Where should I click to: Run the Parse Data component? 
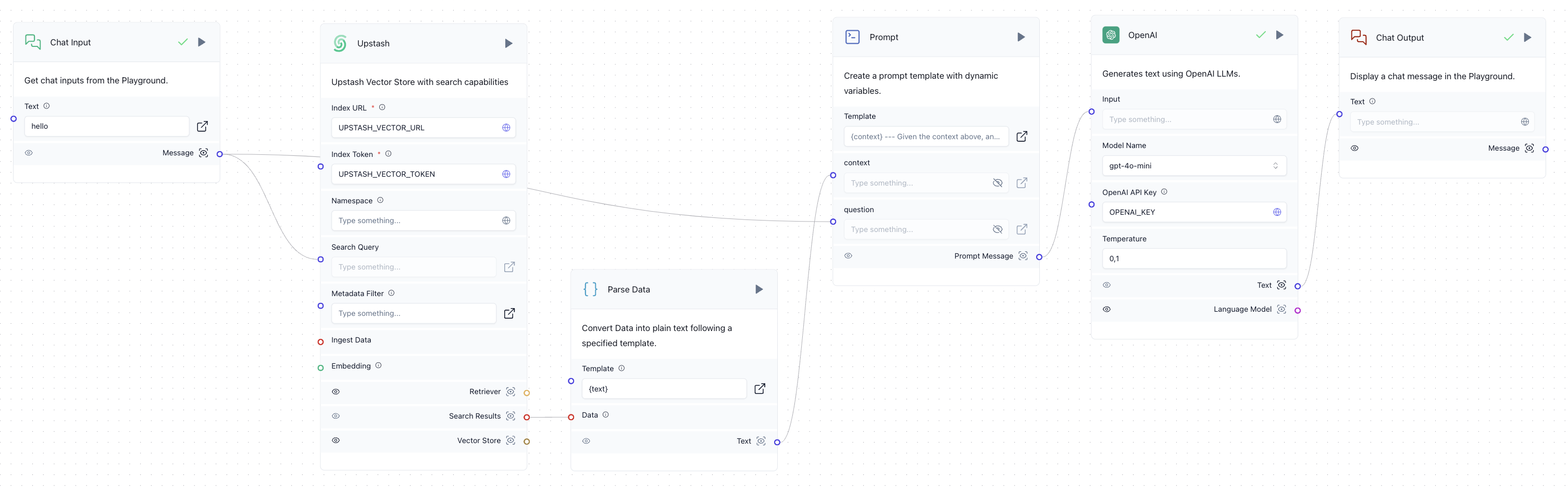tap(758, 289)
